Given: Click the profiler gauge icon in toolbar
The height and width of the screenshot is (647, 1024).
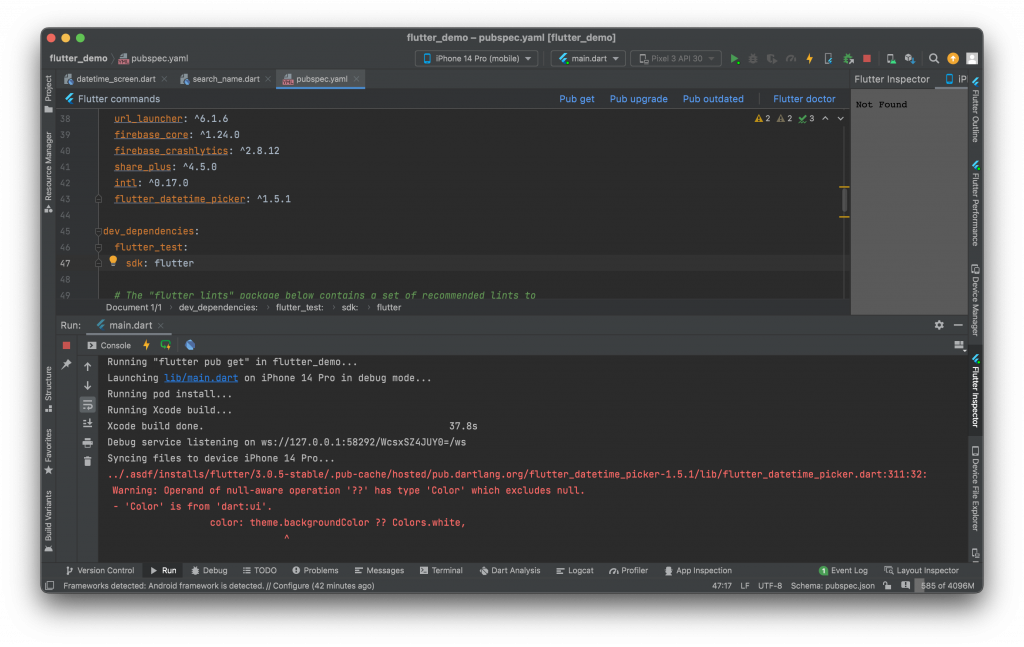Looking at the screenshot, I should coord(791,59).
